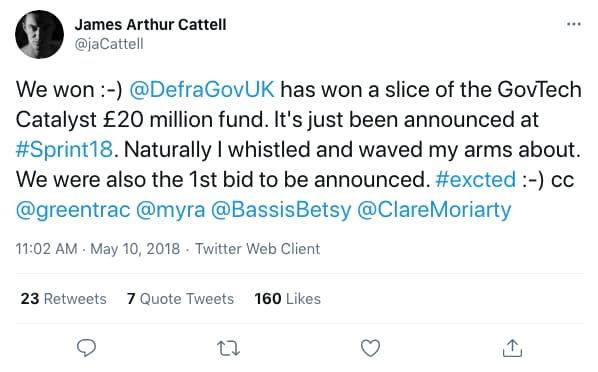Open the @myra mention
The image size is (598, 372).
170,210
